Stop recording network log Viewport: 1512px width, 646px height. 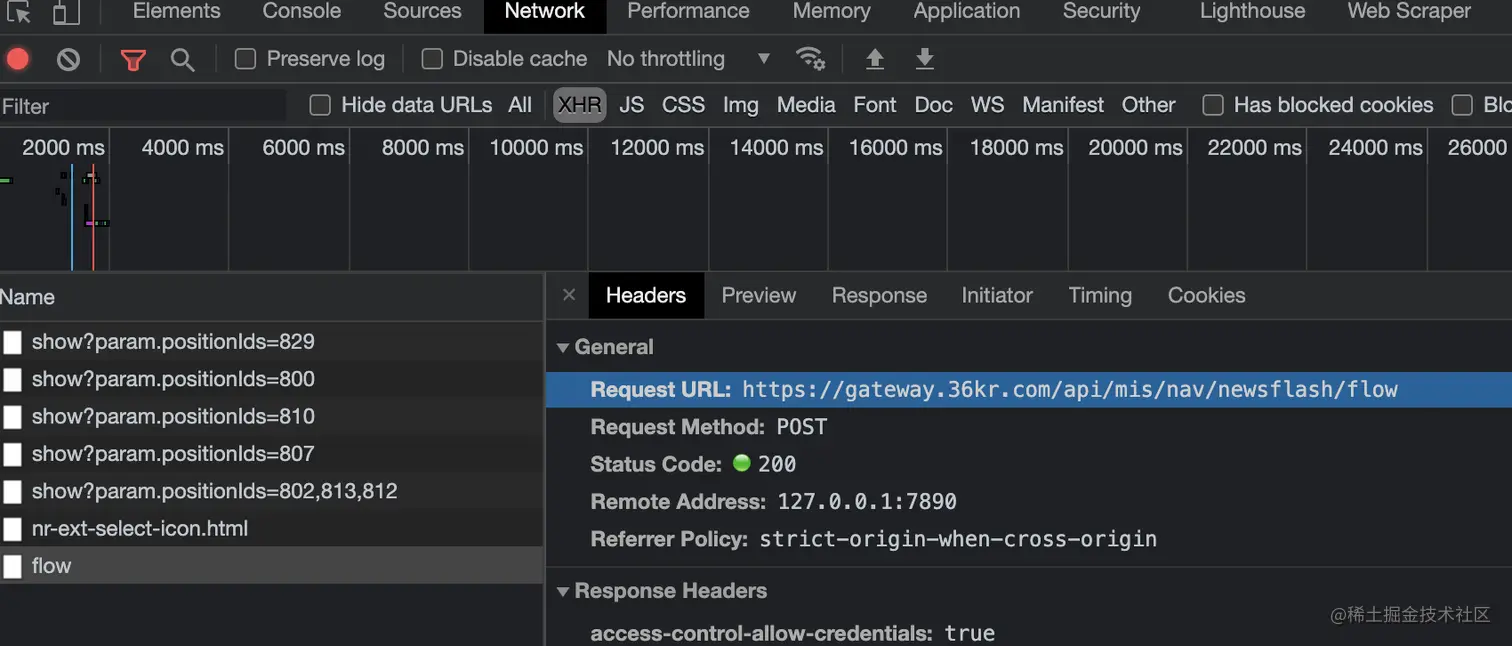pos(18,59)
